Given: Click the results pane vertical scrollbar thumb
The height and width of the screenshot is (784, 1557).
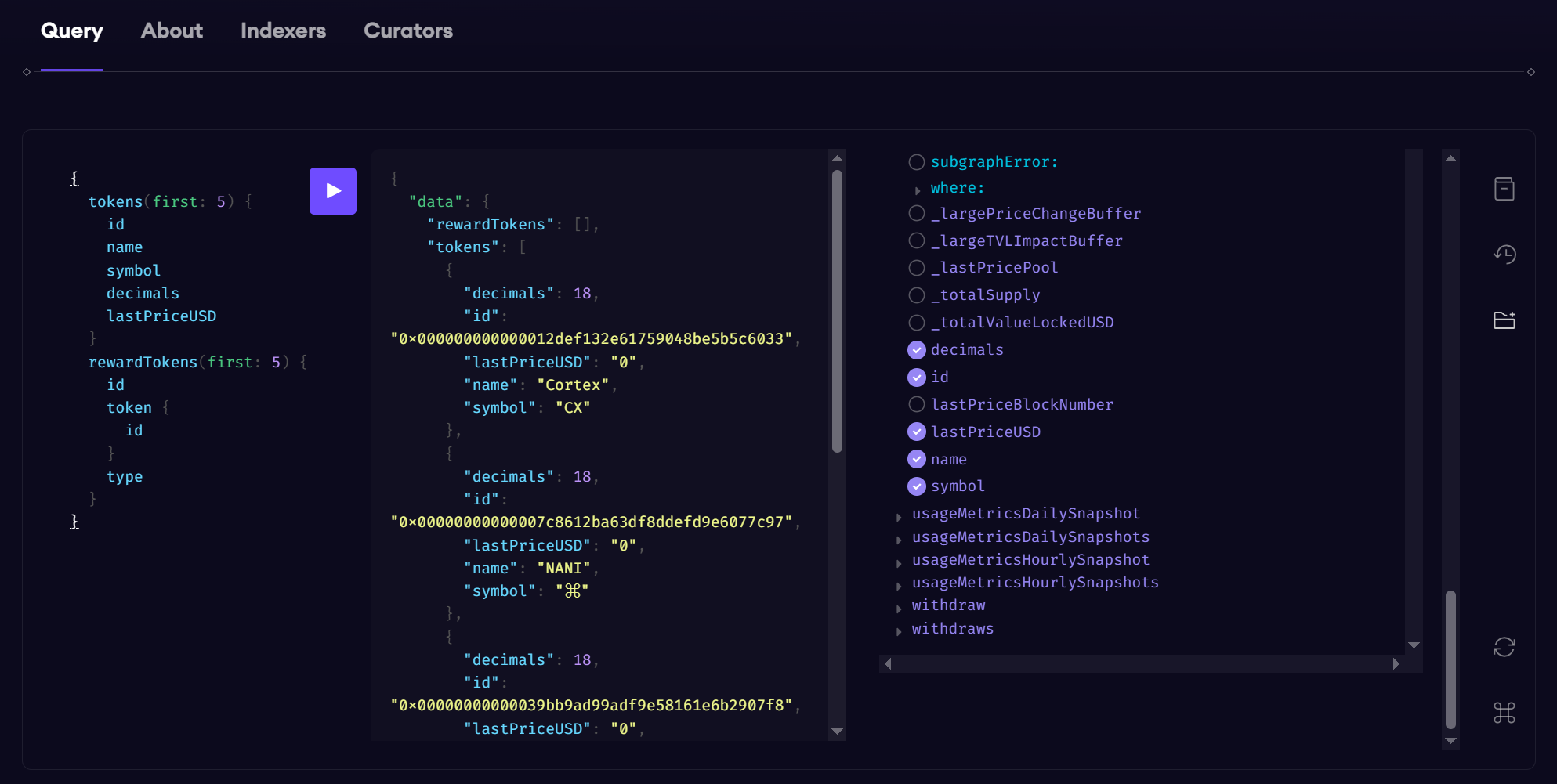Looking at the screenshot, I should tap(837, 312).
